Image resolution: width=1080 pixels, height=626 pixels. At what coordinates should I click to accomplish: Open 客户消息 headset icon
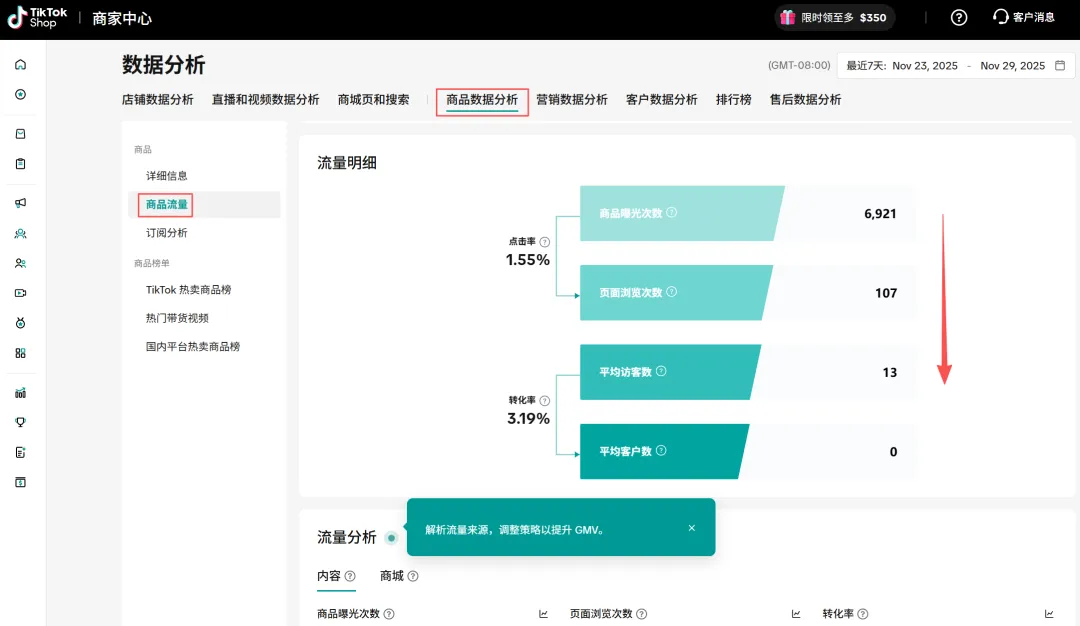[1001, 17]
